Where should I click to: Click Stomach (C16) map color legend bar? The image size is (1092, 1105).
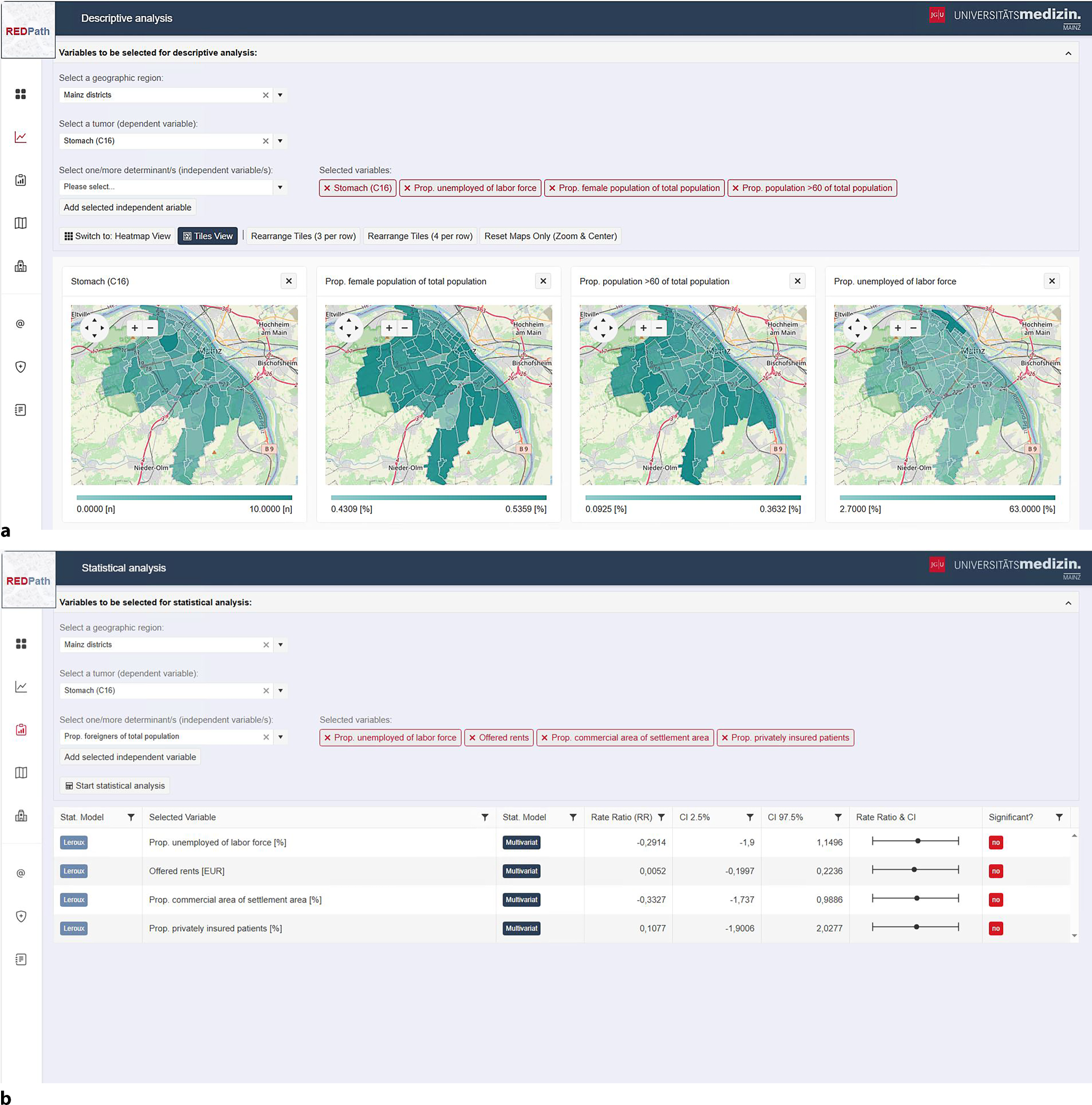tap(184, 497)
